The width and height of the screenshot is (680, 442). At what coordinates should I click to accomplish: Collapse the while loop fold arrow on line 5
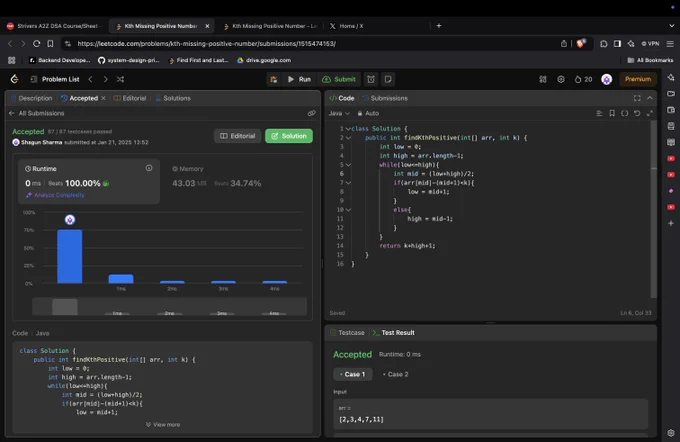coord(348,165)
